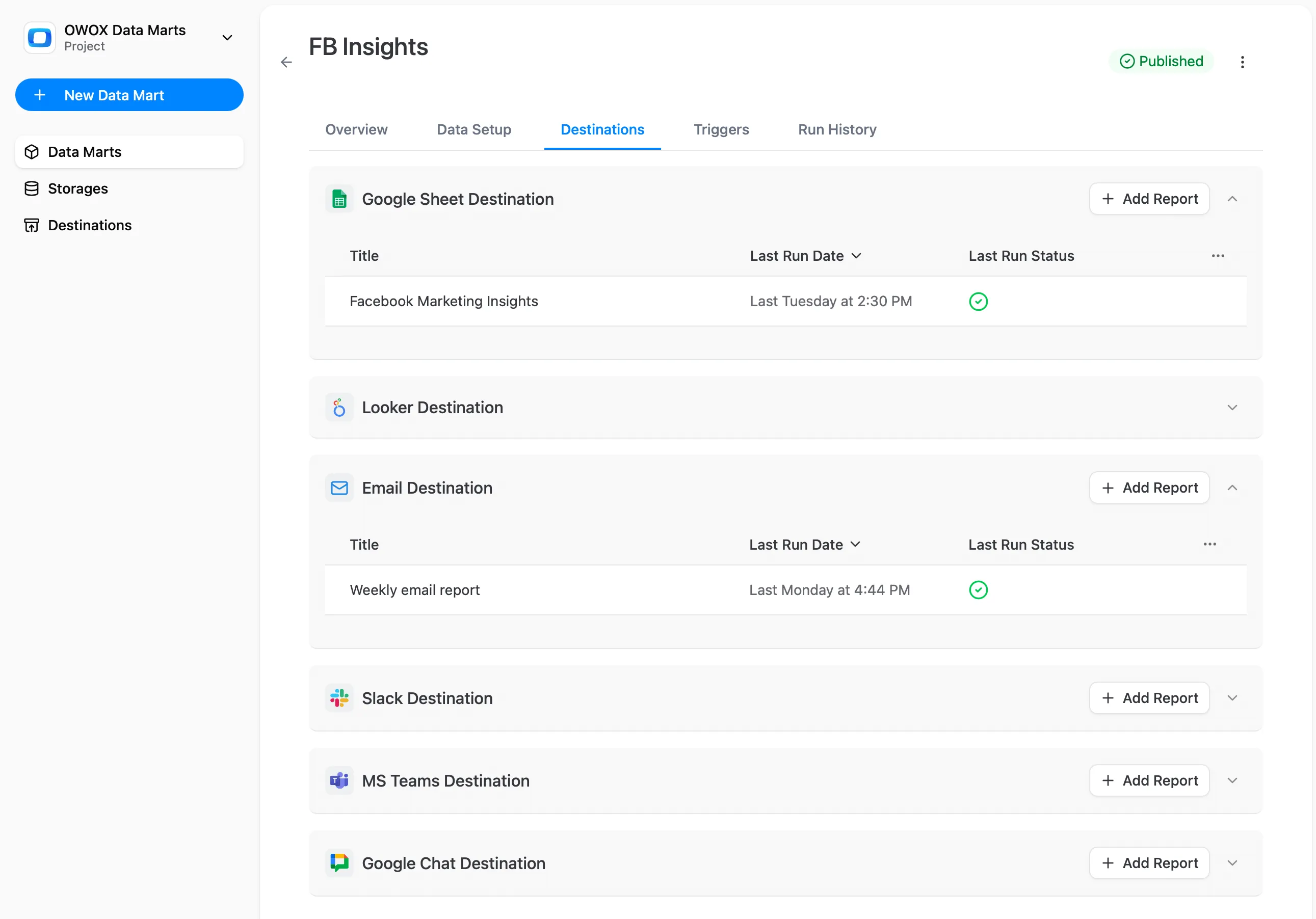Click the success status icon for Weekly email report
The width and height of the screenshot is (1316, 919).
click(978, 589)
